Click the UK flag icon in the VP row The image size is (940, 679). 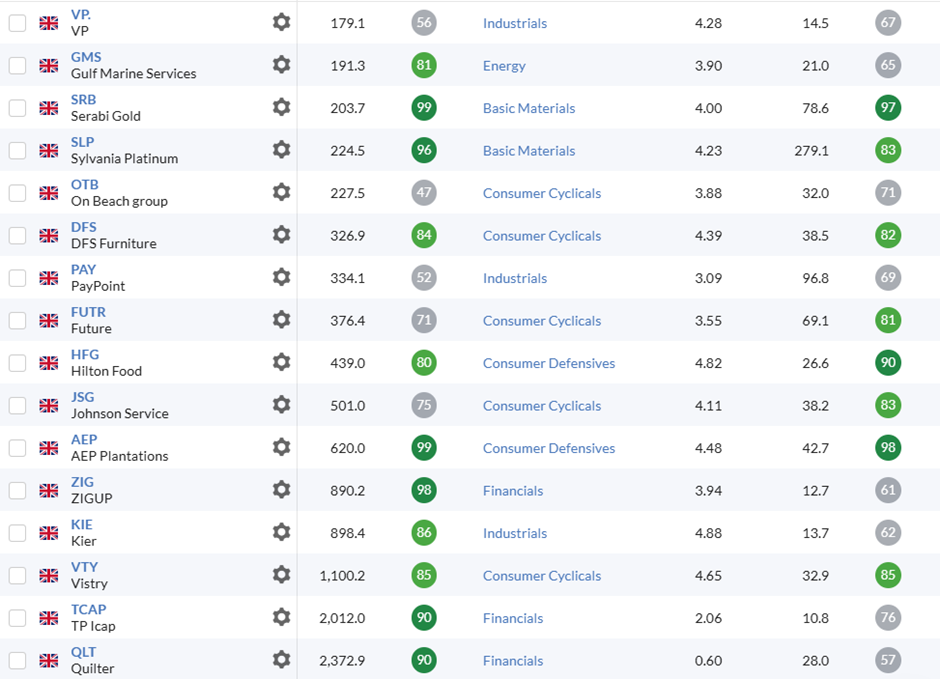(x=49, y=23)
